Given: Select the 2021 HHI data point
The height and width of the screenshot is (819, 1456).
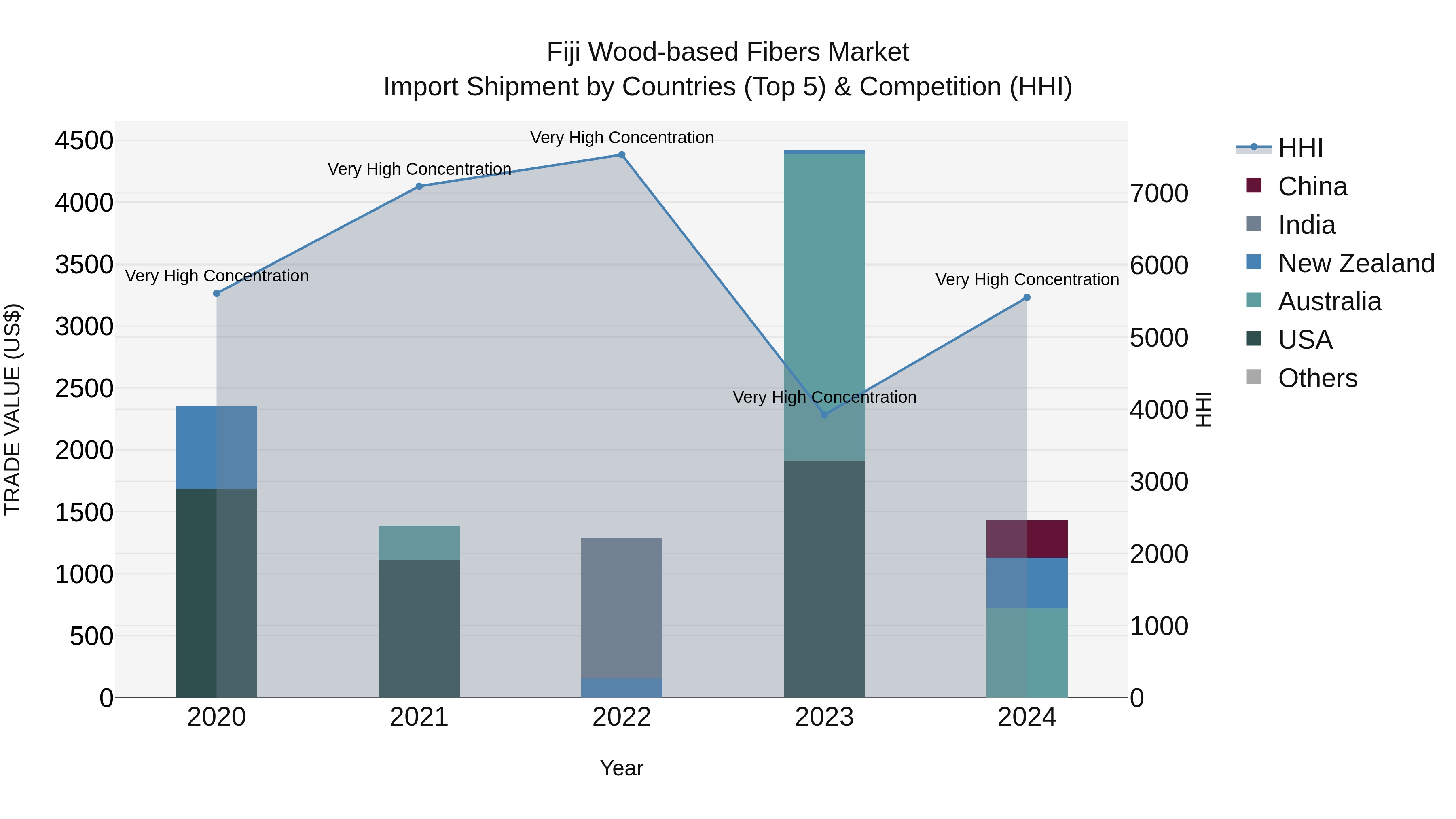Looking at the screenshot, I should pyautogui.click(x=419, y=186).
